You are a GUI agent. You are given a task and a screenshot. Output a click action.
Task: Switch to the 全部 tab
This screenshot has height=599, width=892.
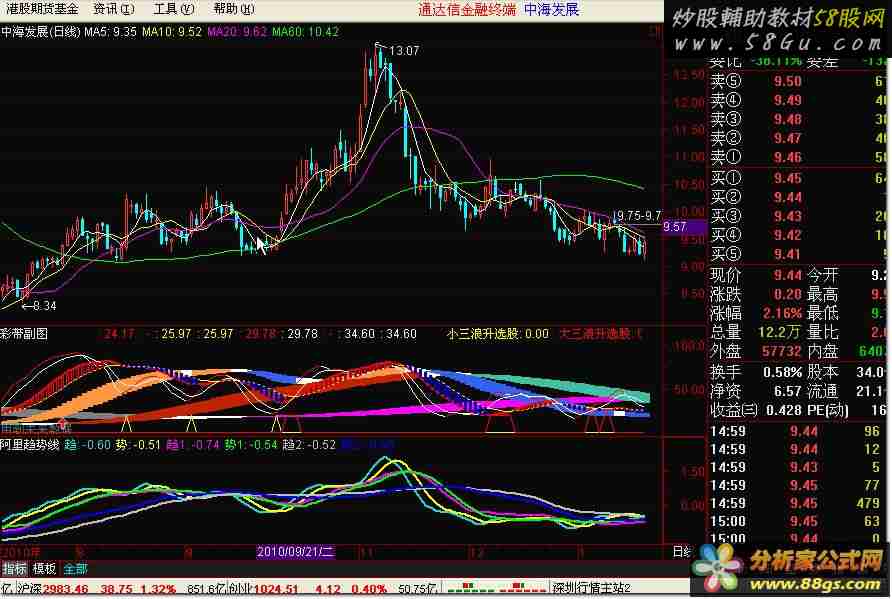point(75,569)
